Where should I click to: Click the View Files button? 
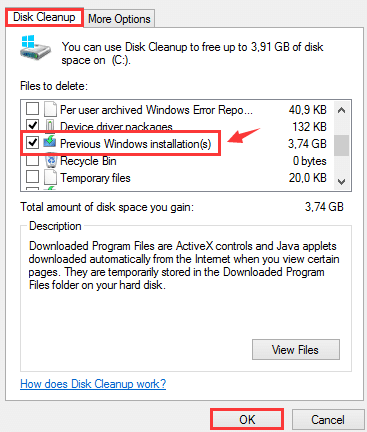[x=296, y=350]
